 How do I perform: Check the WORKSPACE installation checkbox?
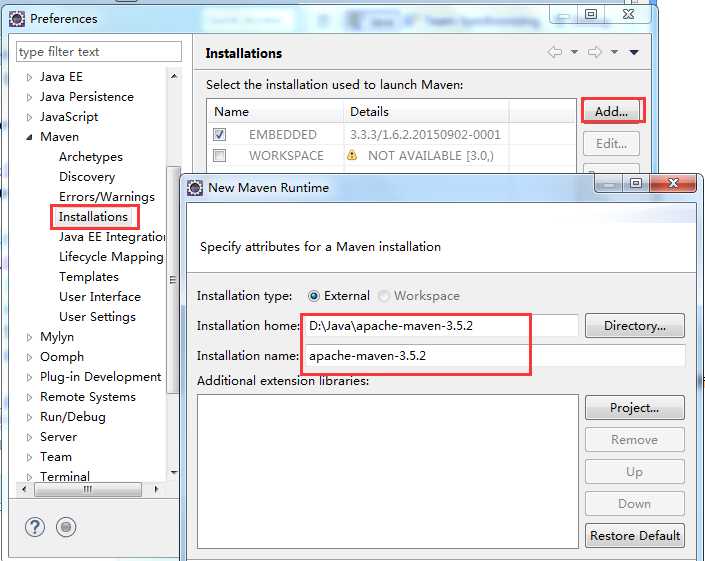click(x=219, y=156)
